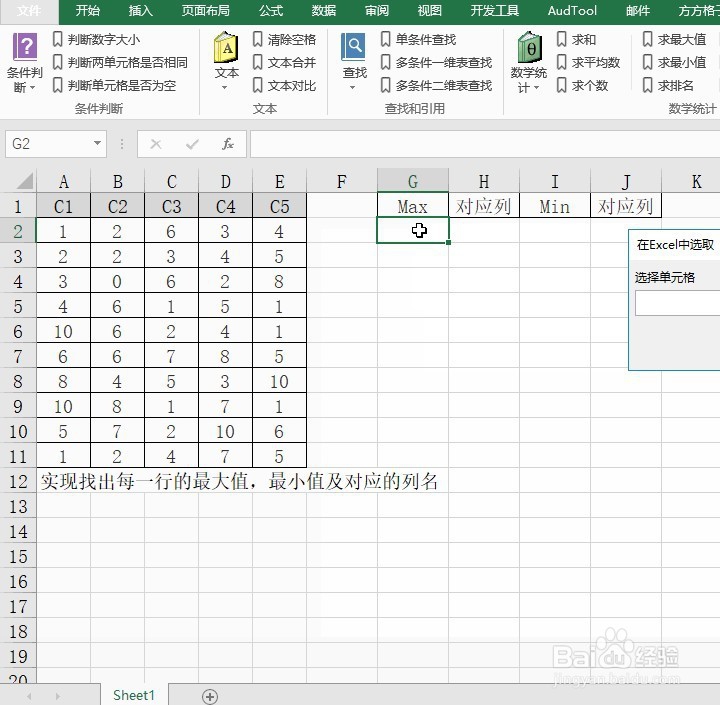Click 求最大值 command

tap(674, 39)
